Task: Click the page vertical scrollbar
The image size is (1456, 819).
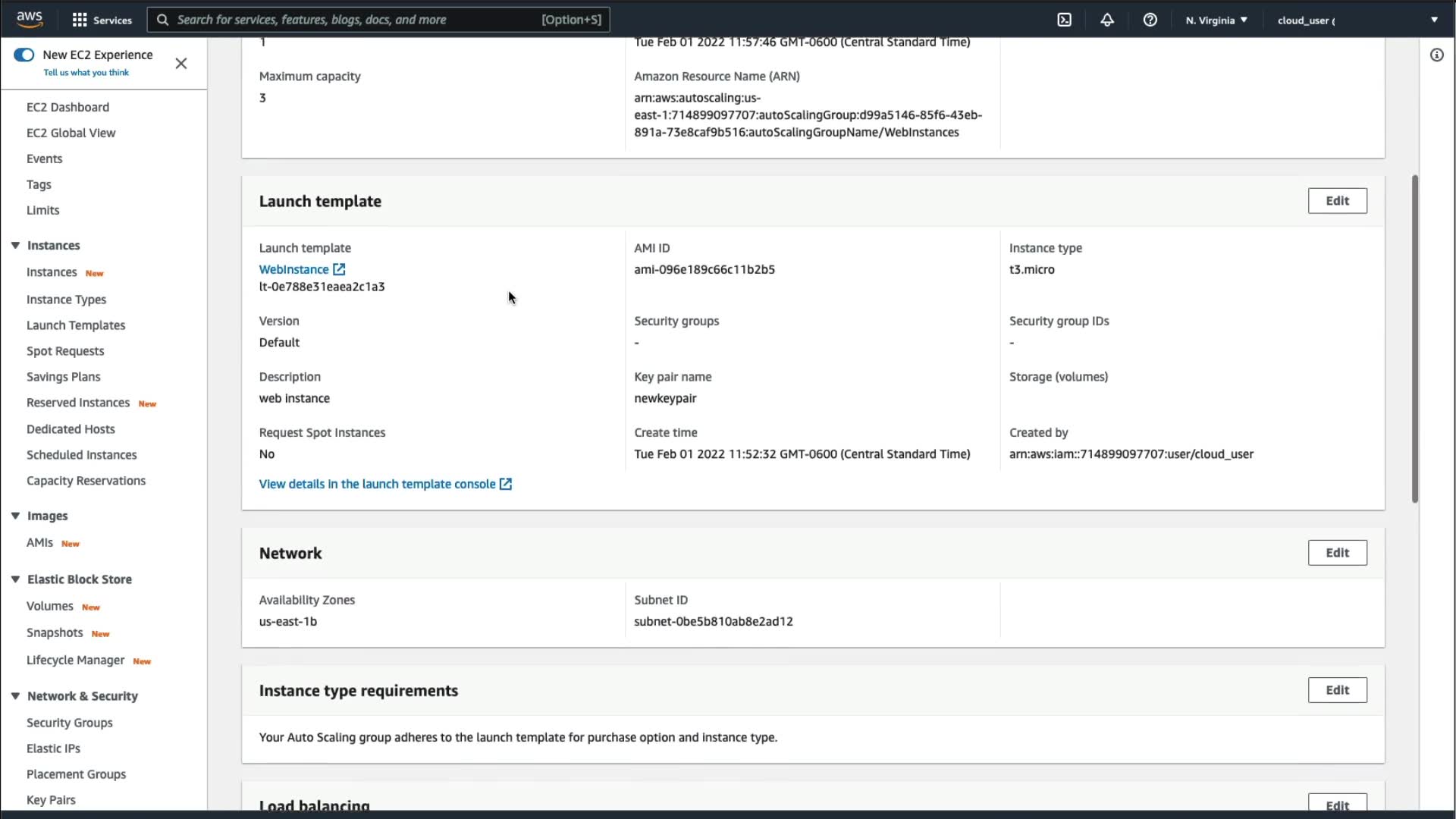Action: tap(1414, 338)
